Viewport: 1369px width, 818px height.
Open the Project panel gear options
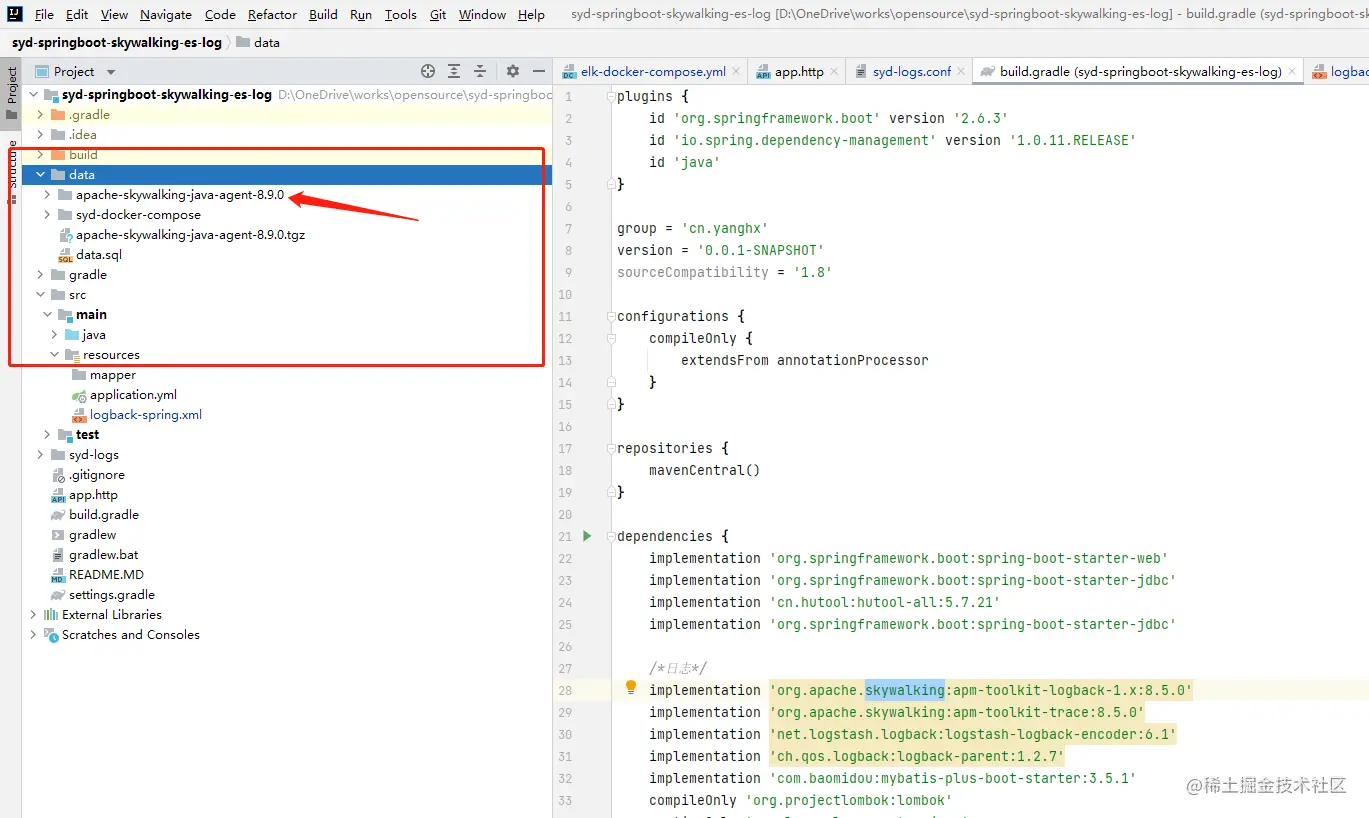coord(513,71)
